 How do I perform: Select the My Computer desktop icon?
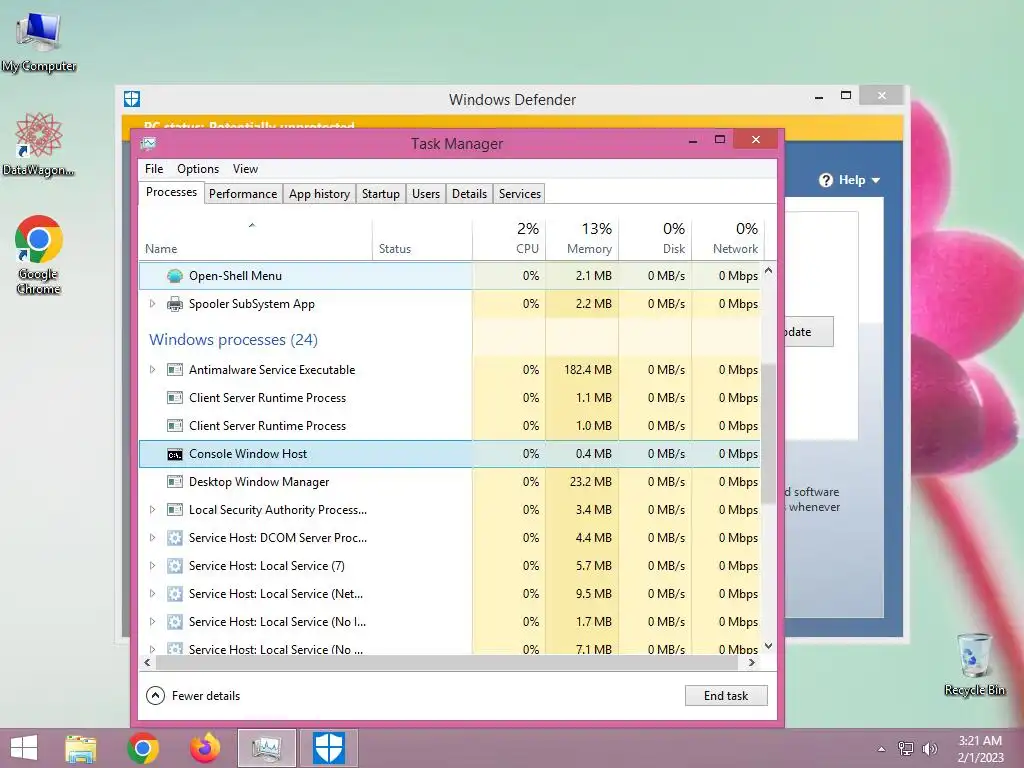[39, 42]
